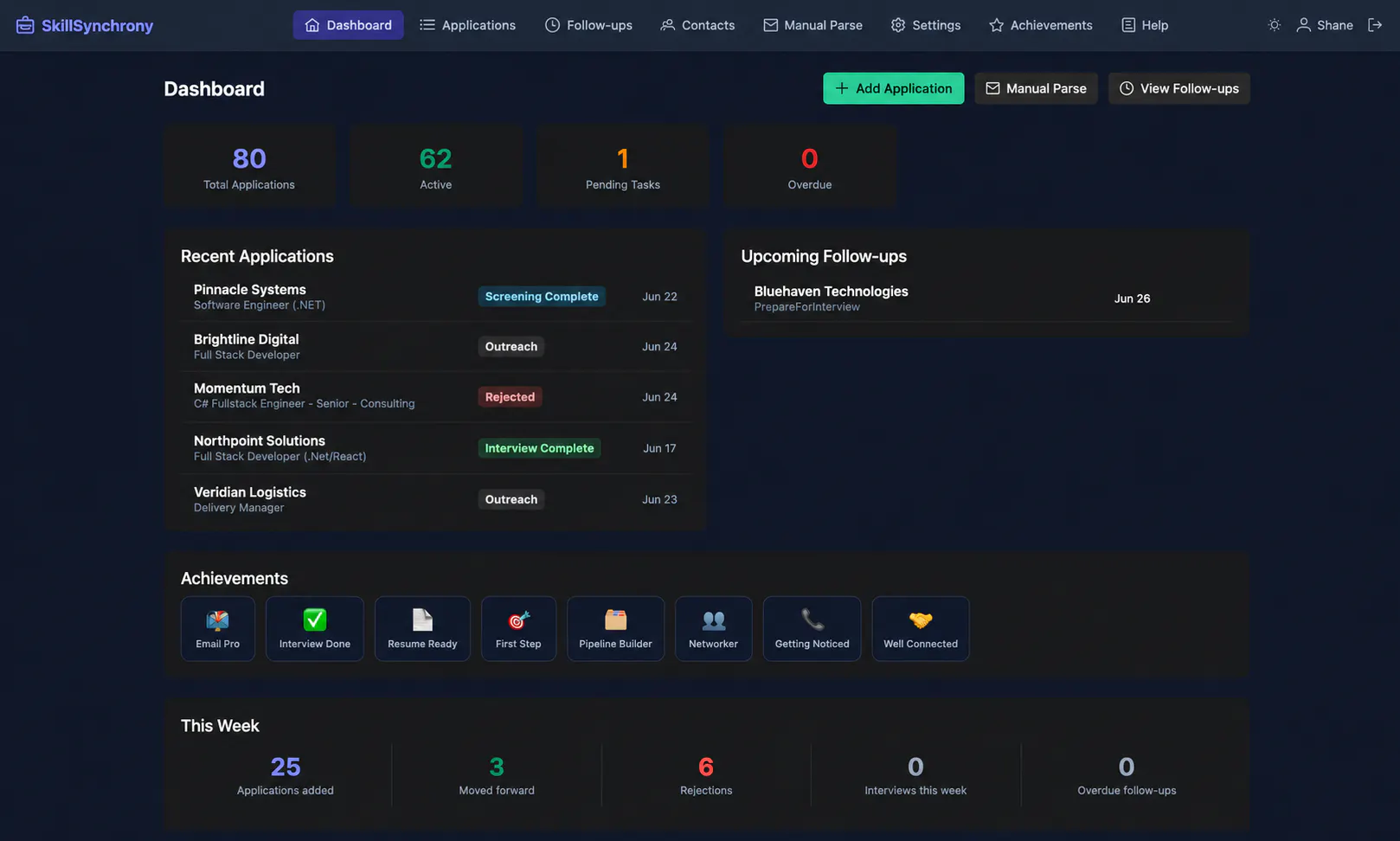Viewport: 1400px width, 841px height.
Task: Click the Rejected status badge
Action: (510, 396)
